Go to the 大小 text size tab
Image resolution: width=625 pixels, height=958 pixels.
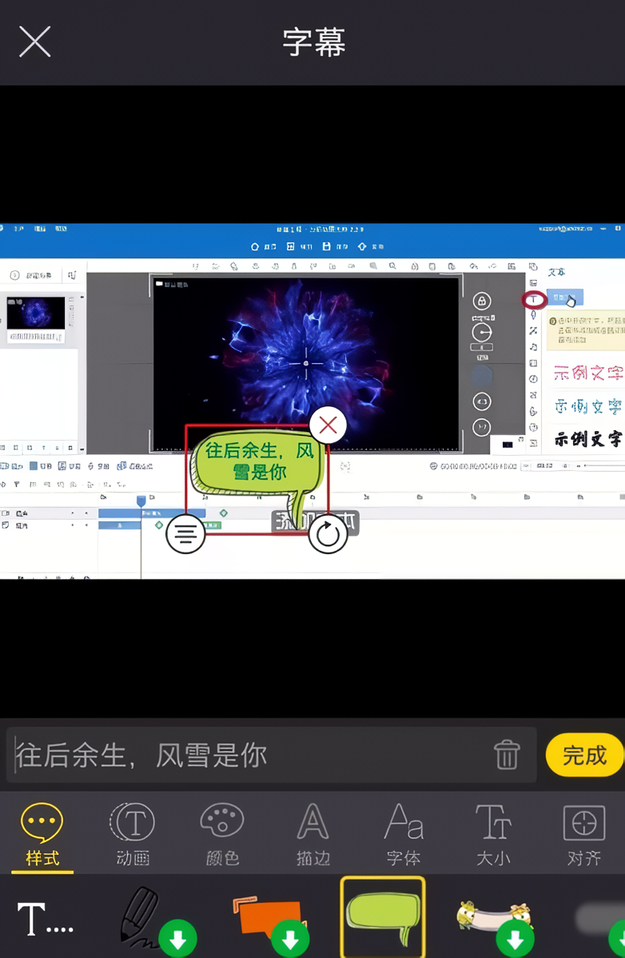[493, 835]
